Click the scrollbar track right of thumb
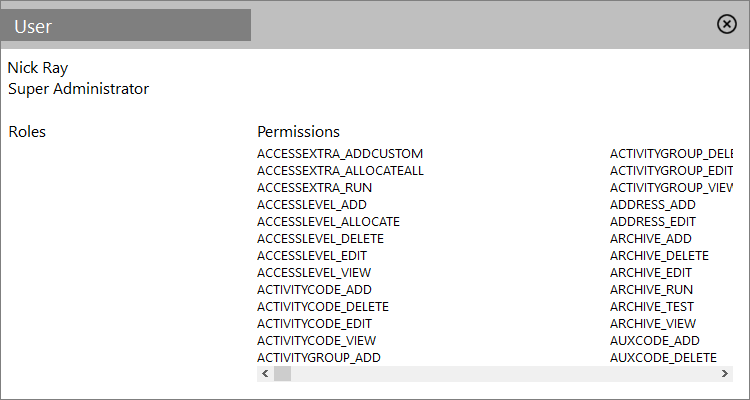The width and height of the screenshot is (750, 400). tap(503, 374)
